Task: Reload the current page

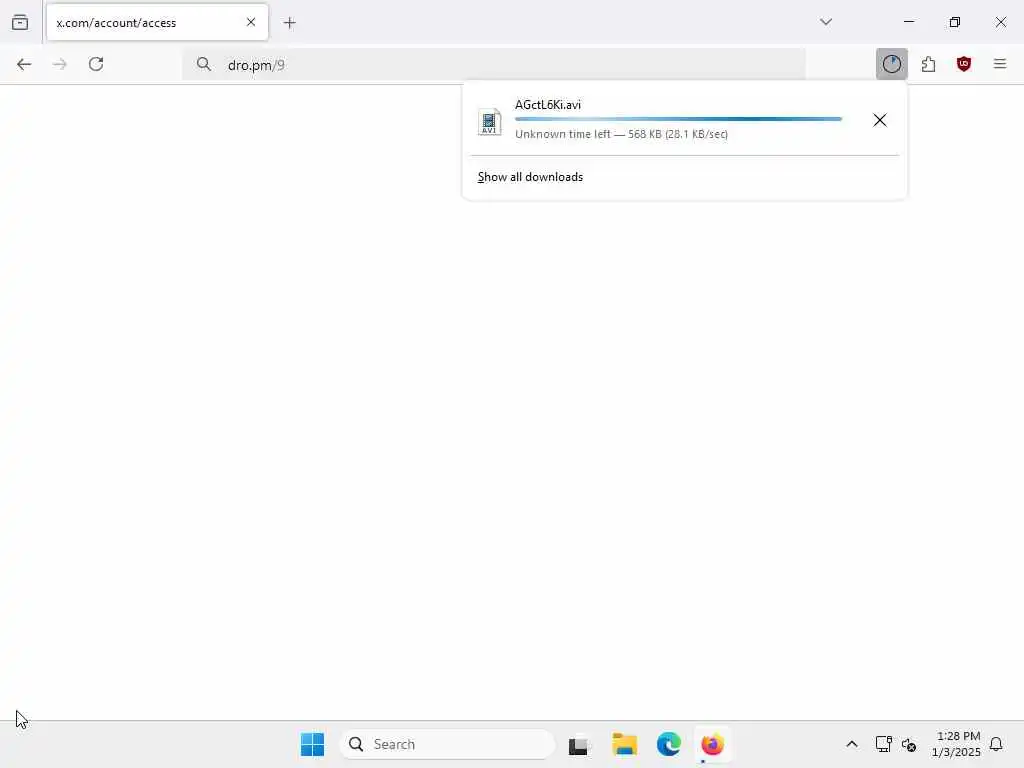Action: (96, 64)
